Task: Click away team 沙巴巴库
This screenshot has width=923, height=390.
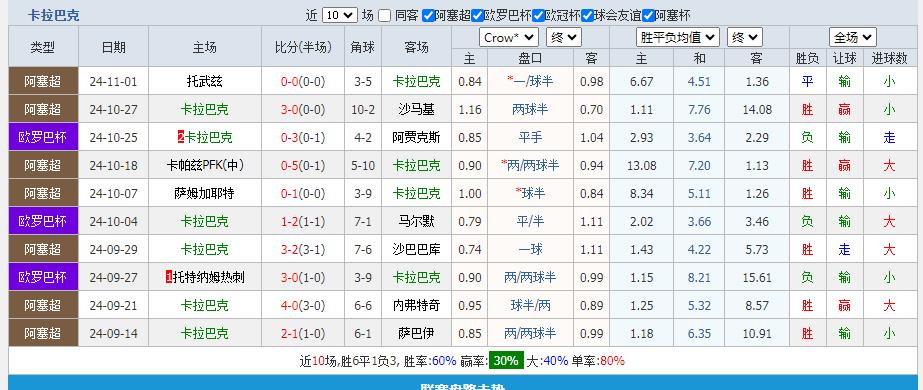Action: click(416, 249)
